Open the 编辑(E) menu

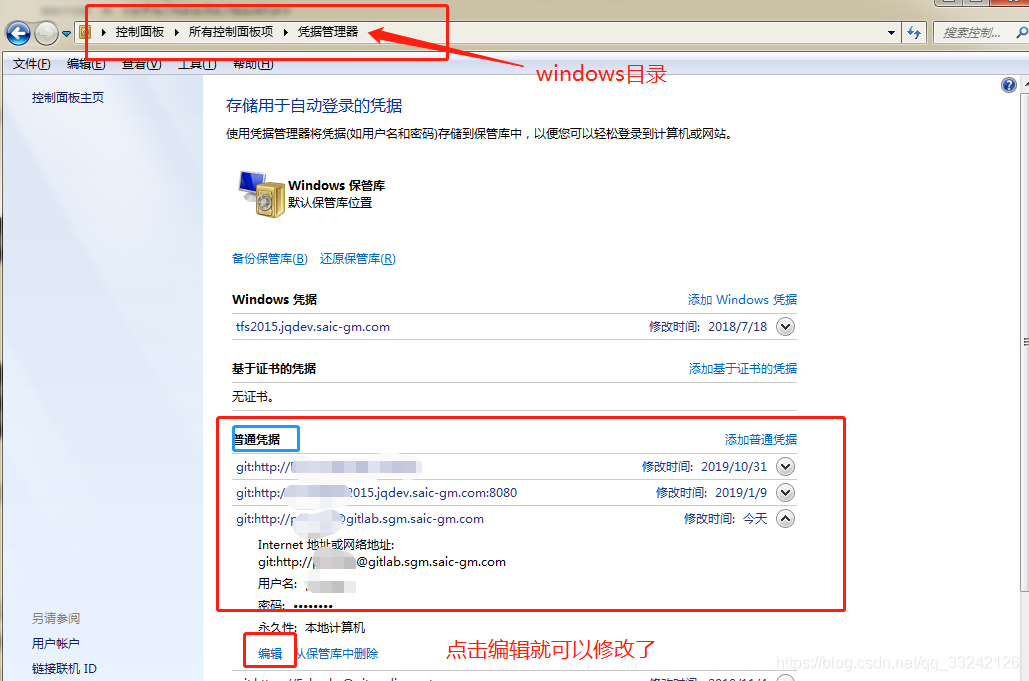86,64
